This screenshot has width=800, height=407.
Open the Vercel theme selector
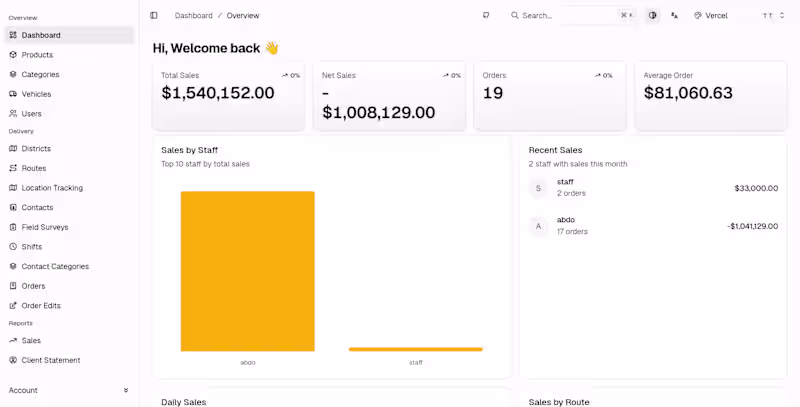[711, 15]
